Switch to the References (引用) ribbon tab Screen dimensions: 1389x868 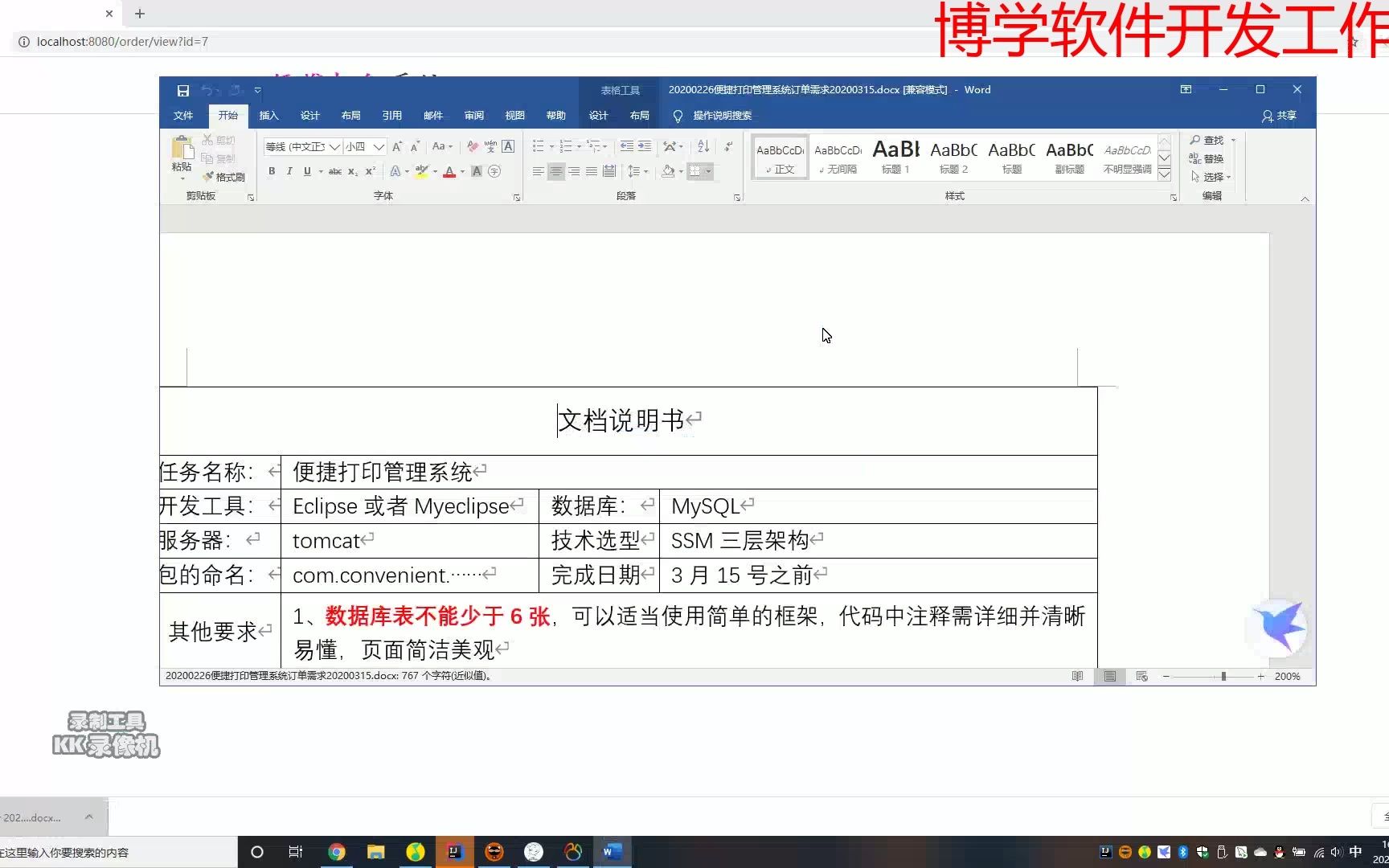click(391, 116)
